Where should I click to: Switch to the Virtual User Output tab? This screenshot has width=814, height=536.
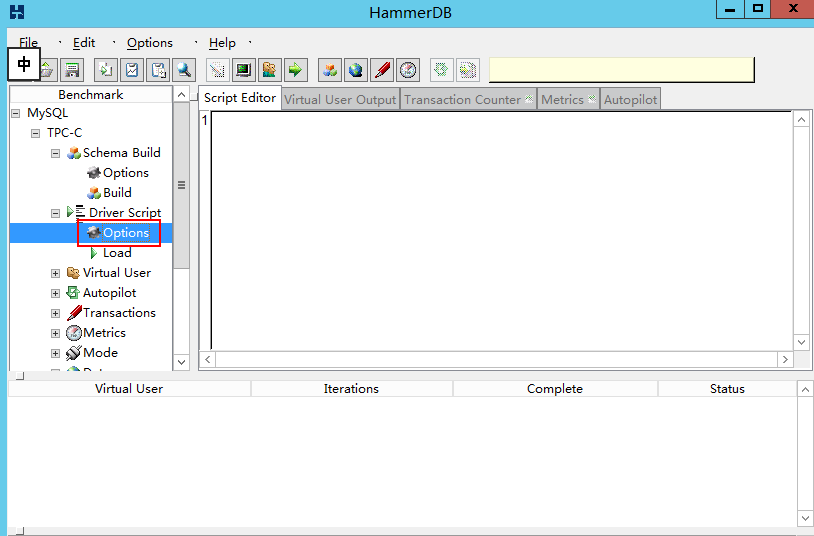[x=340, y=99]
